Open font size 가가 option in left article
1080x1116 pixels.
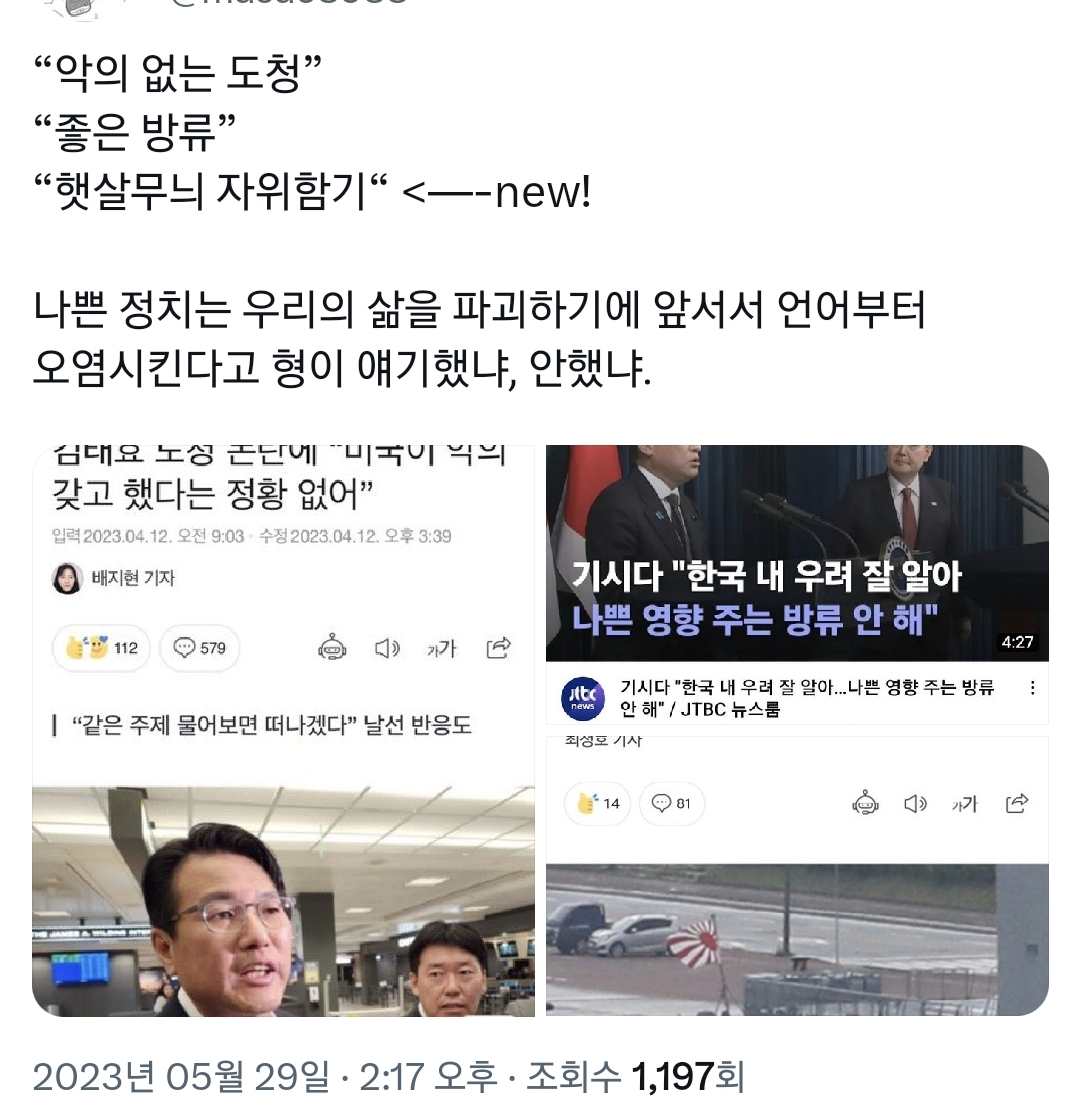click(x=441, y=648)
